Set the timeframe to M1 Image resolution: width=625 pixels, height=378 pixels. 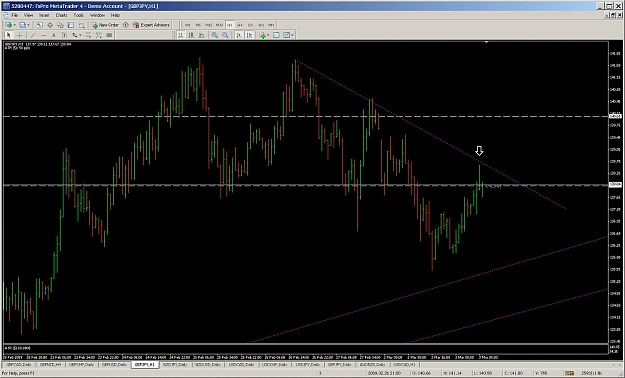point(187,25)
